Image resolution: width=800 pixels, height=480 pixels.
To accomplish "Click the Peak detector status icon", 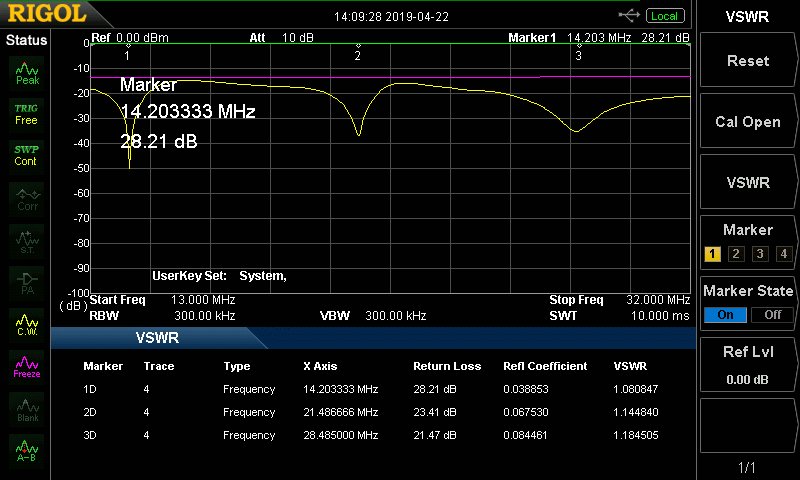I will pyautogui.click(x=26, y=73).
